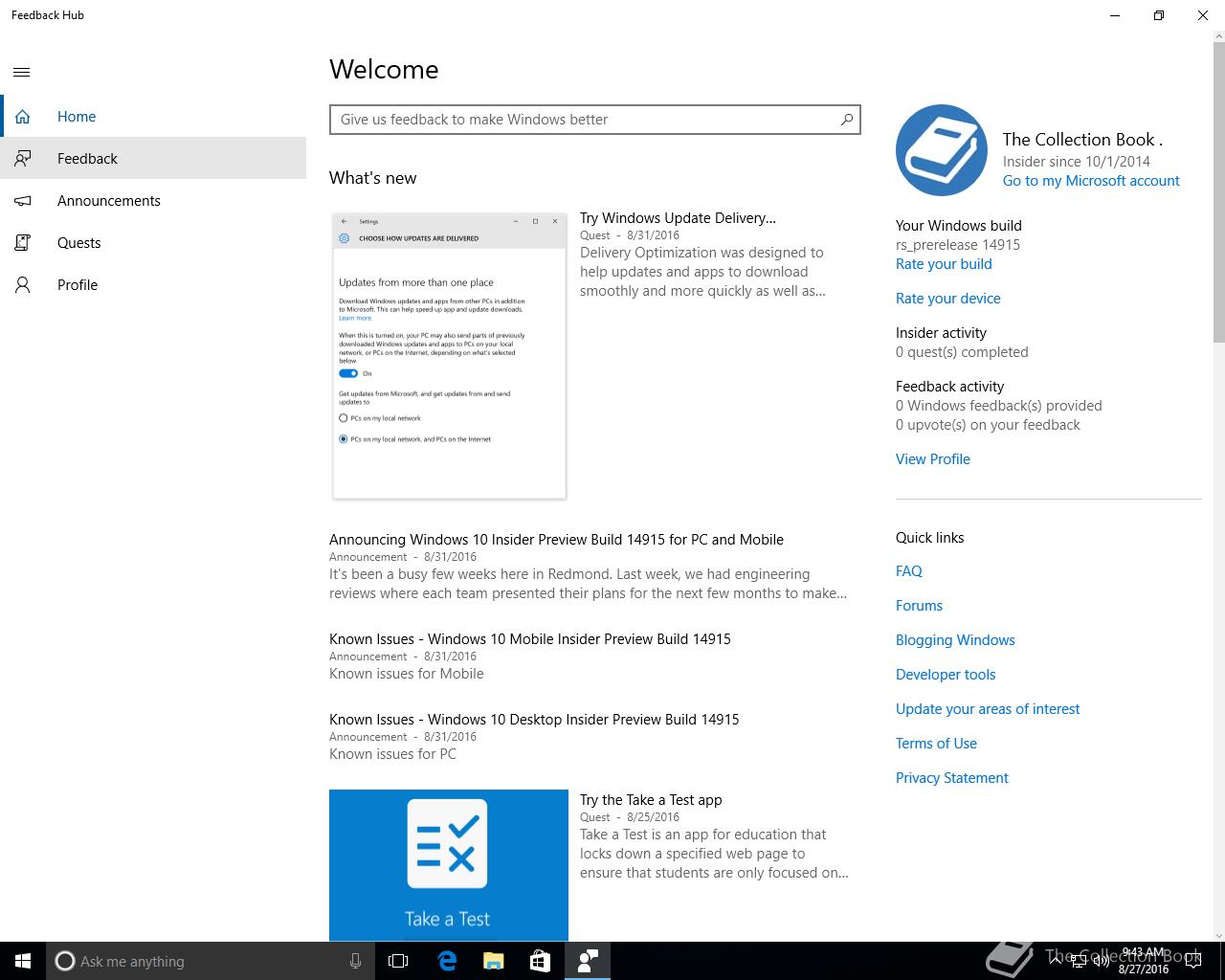This screenshot has width=1225, height=980.
Task: Click Ask me anything Cortana search box
Action: 209,961
